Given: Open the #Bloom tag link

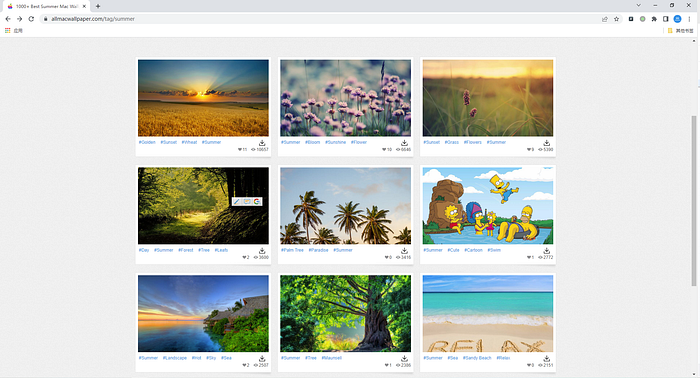Looking at the screenshot, I should pos(312,142).
